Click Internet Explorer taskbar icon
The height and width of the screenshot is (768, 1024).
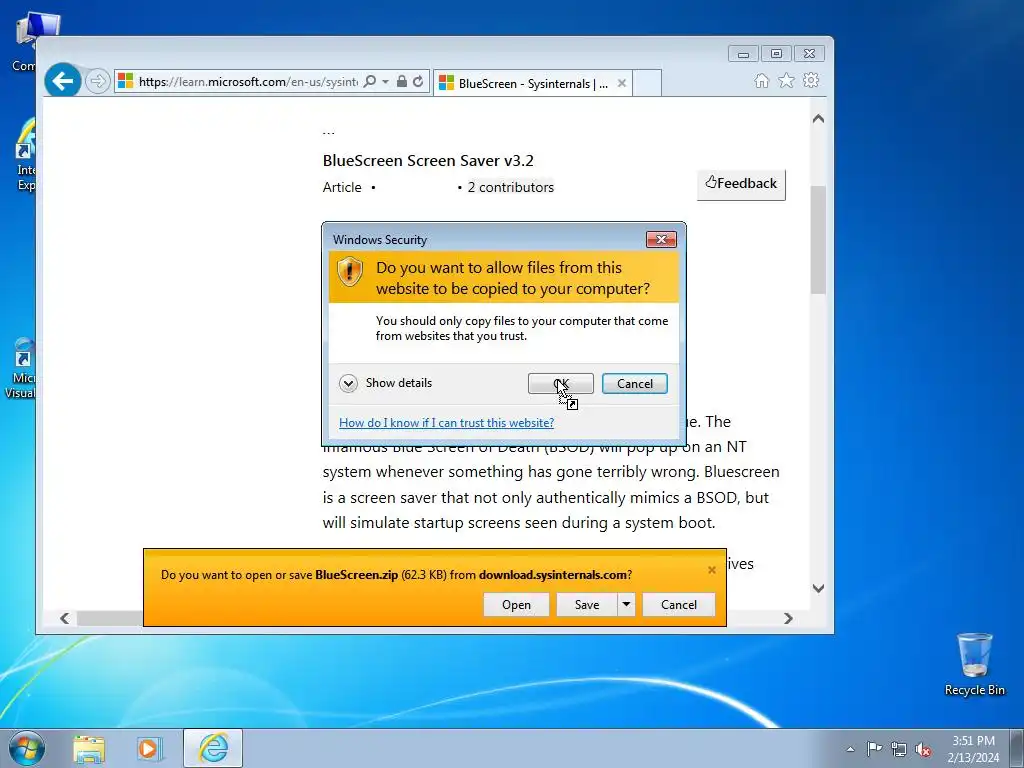(x=213, y=748)
